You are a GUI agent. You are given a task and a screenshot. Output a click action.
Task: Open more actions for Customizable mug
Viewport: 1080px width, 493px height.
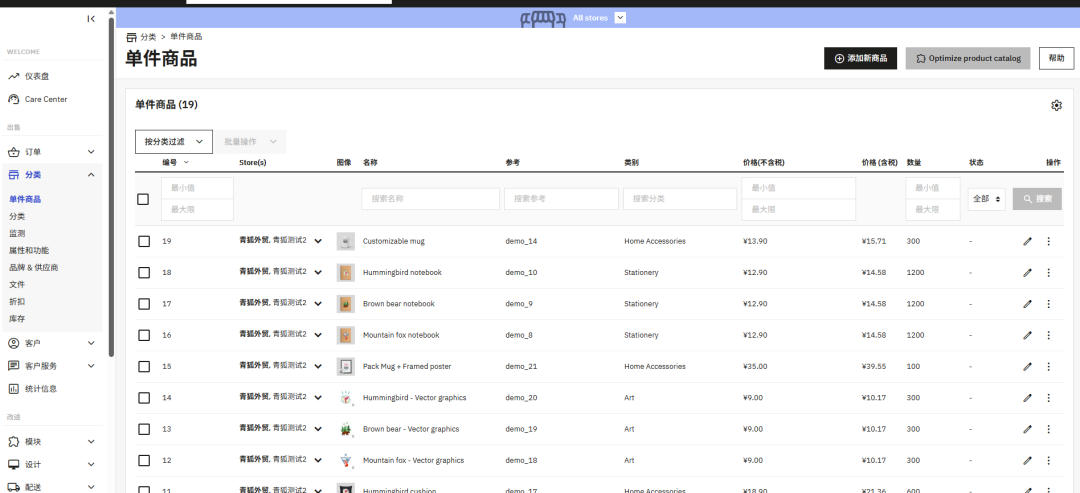tap(1048, 242)
